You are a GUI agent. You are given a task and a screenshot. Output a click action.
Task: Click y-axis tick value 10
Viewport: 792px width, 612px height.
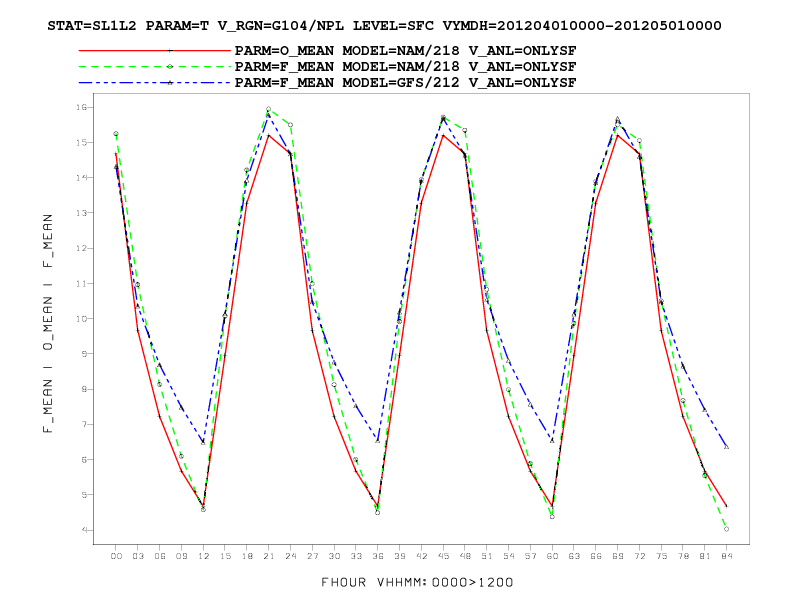pos(81,319)
